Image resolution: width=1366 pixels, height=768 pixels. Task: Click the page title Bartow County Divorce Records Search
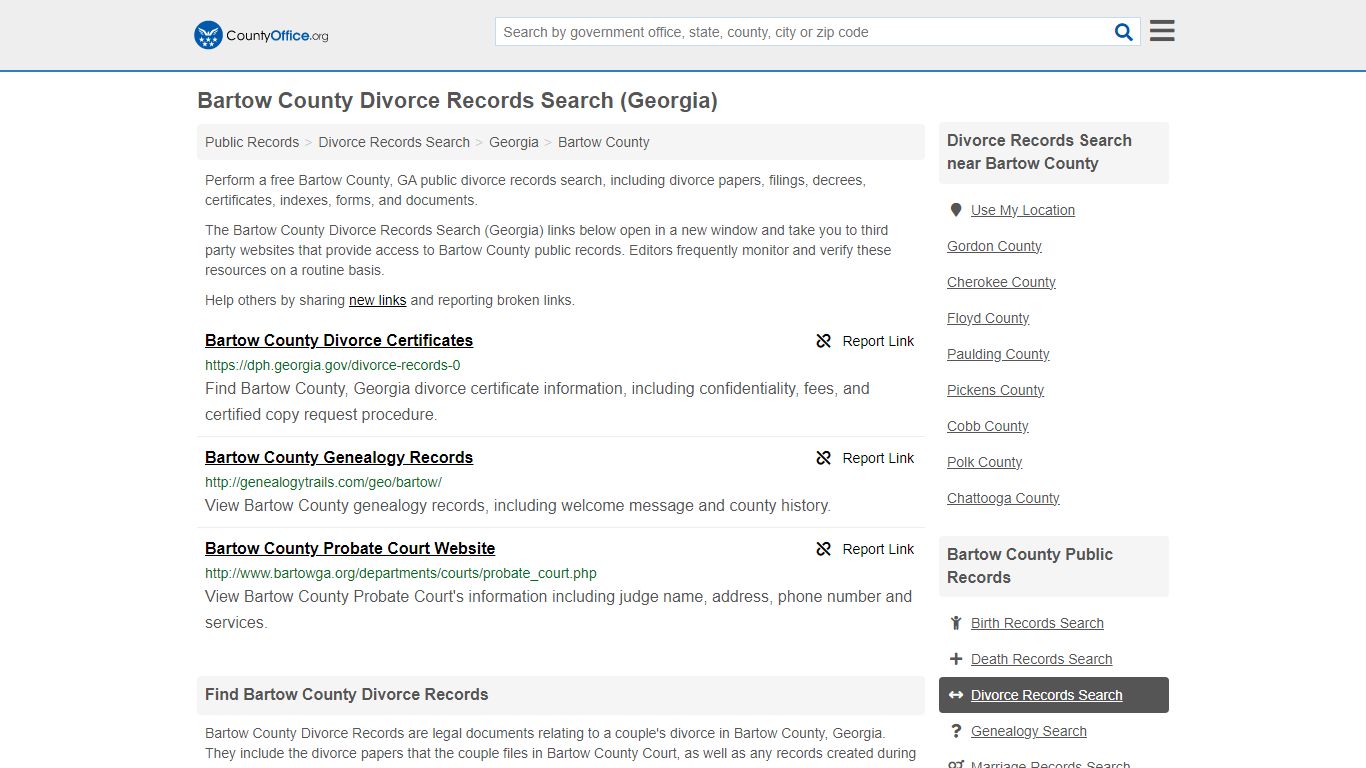click(x=457, y=100)
